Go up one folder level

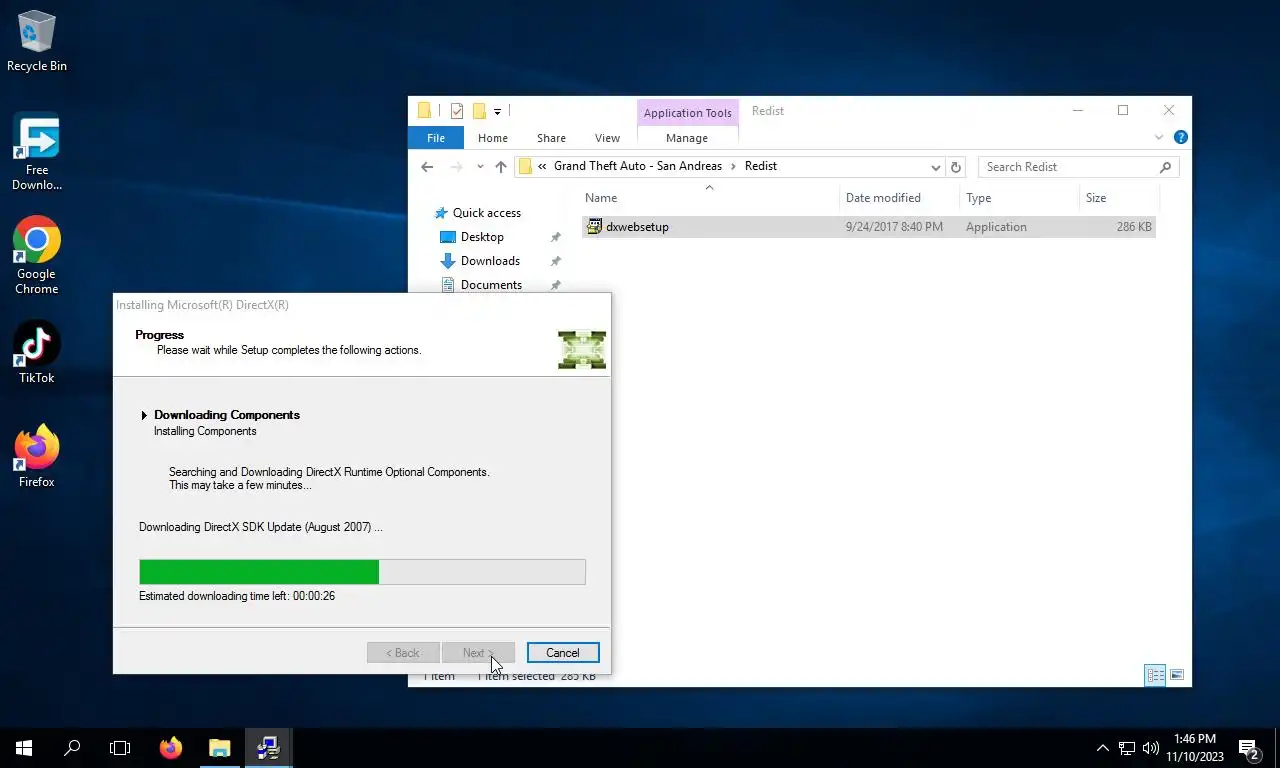(x=501, y=167)
